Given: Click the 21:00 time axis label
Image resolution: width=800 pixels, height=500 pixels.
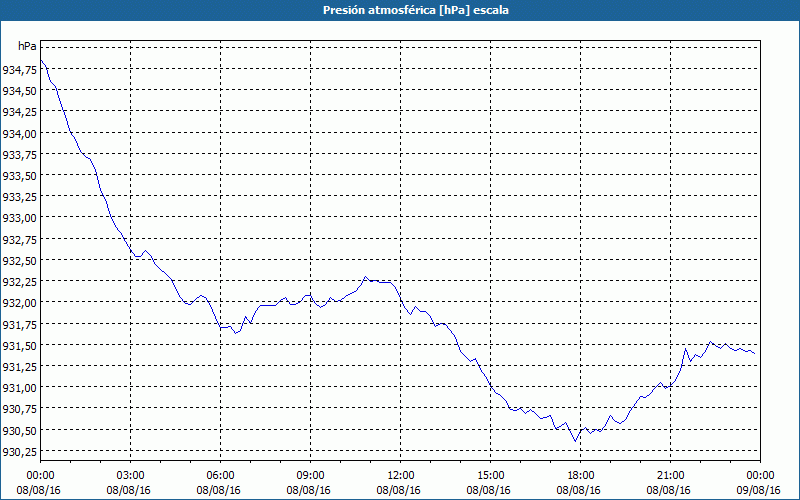Looking at the screenshot, I should tap(670, 476).
